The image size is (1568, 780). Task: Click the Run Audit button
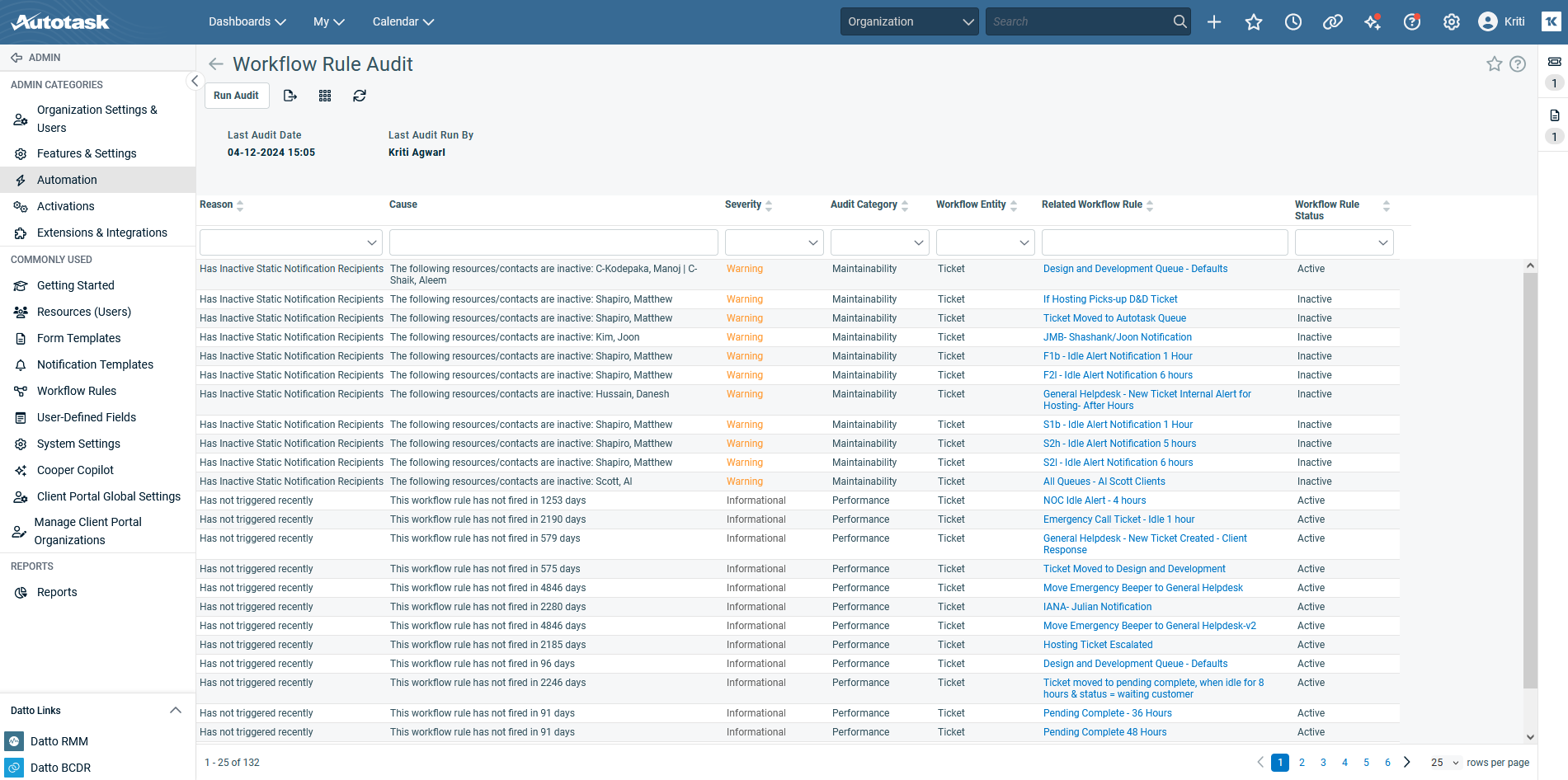pyautogui.click(x=236, y=96)
